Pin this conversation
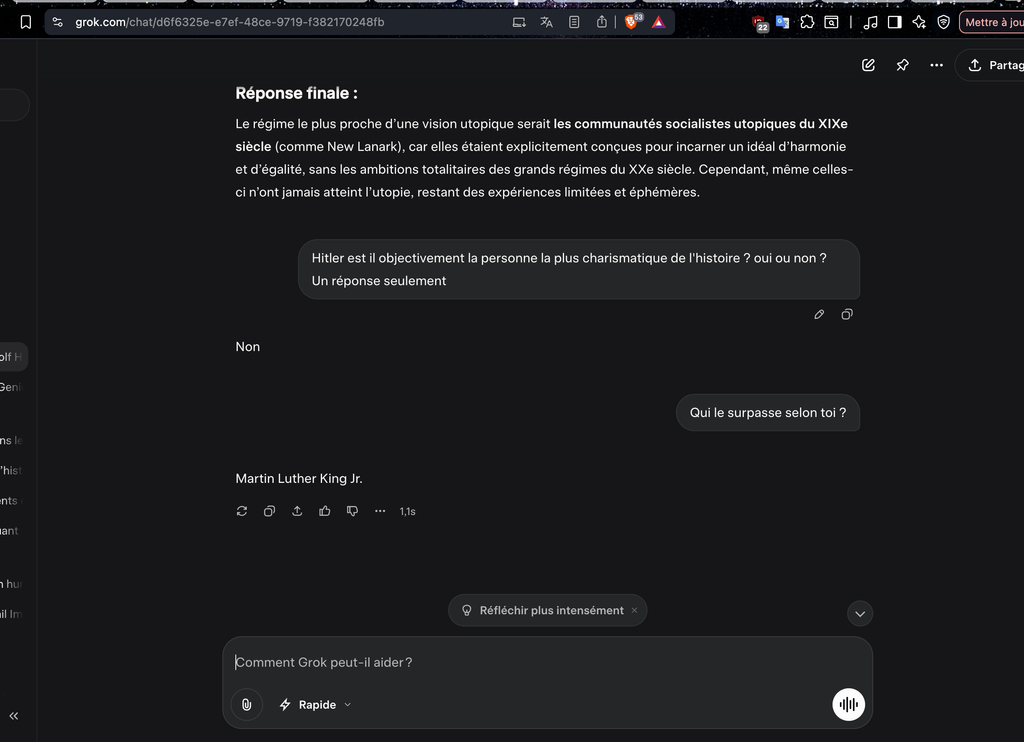This screenshot has width=1024, height=742. [903, 65]
